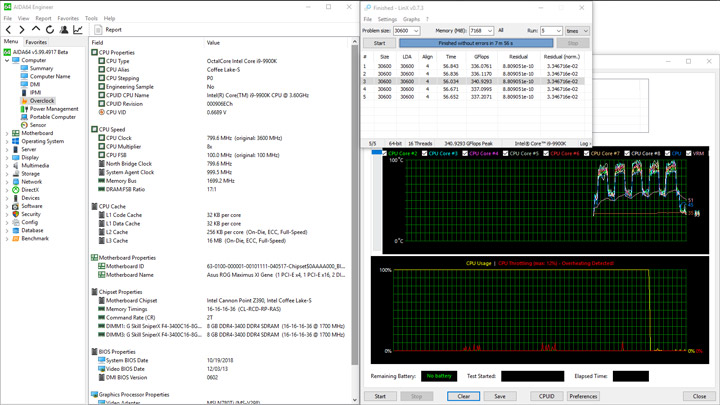Click the Preferences button

583,396
